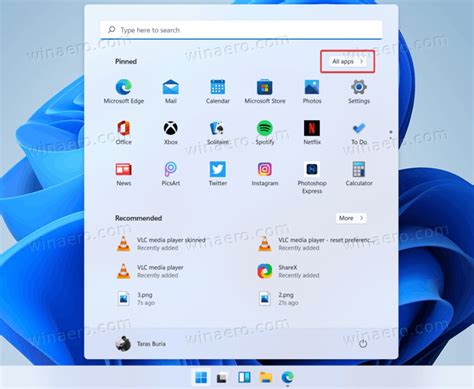Launch the Mail app

tap(171, 91)
